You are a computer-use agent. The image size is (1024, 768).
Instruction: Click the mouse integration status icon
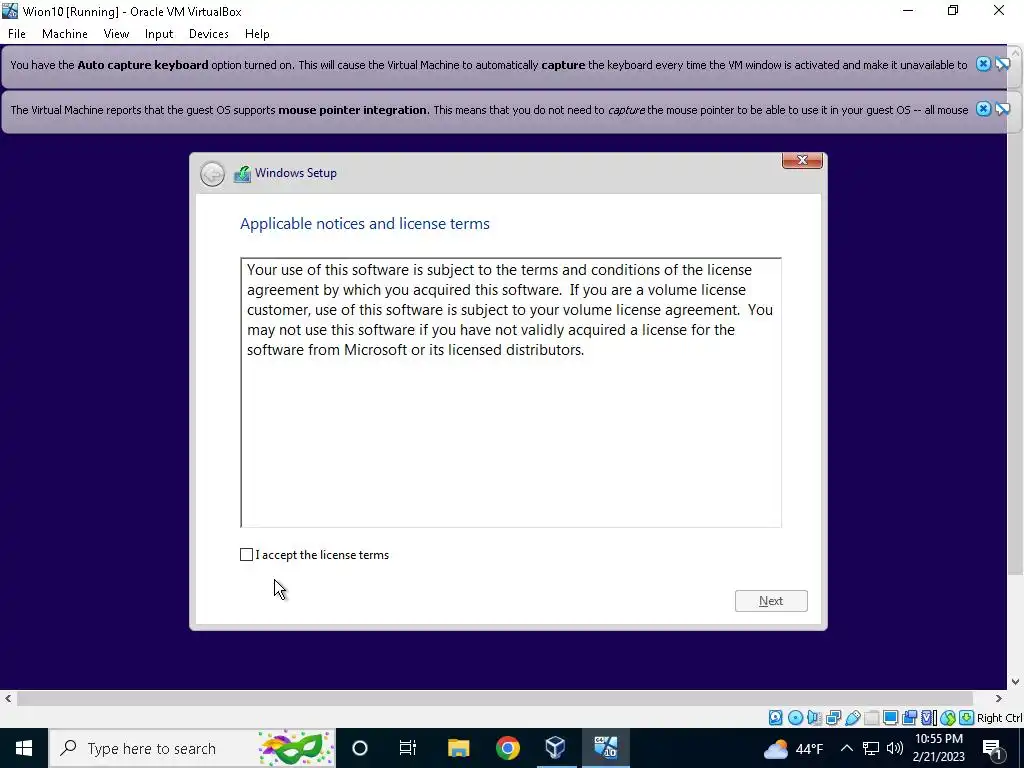pyautogui.click(x=948, y=718)
